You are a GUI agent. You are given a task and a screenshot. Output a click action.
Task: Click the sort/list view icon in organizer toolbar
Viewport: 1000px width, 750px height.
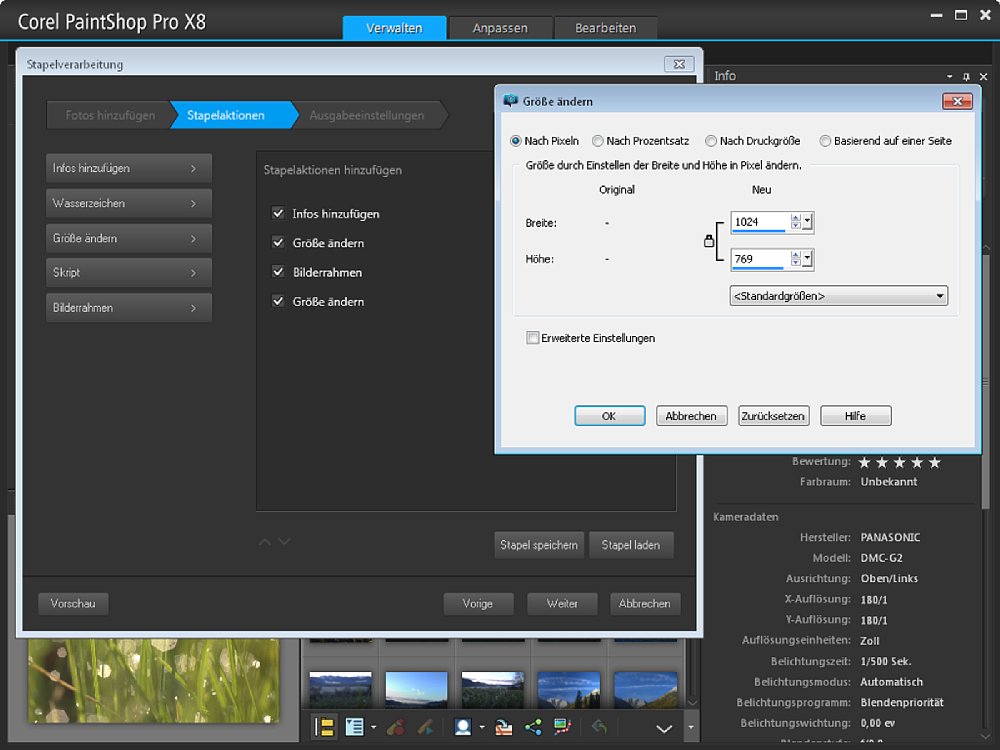355,726
